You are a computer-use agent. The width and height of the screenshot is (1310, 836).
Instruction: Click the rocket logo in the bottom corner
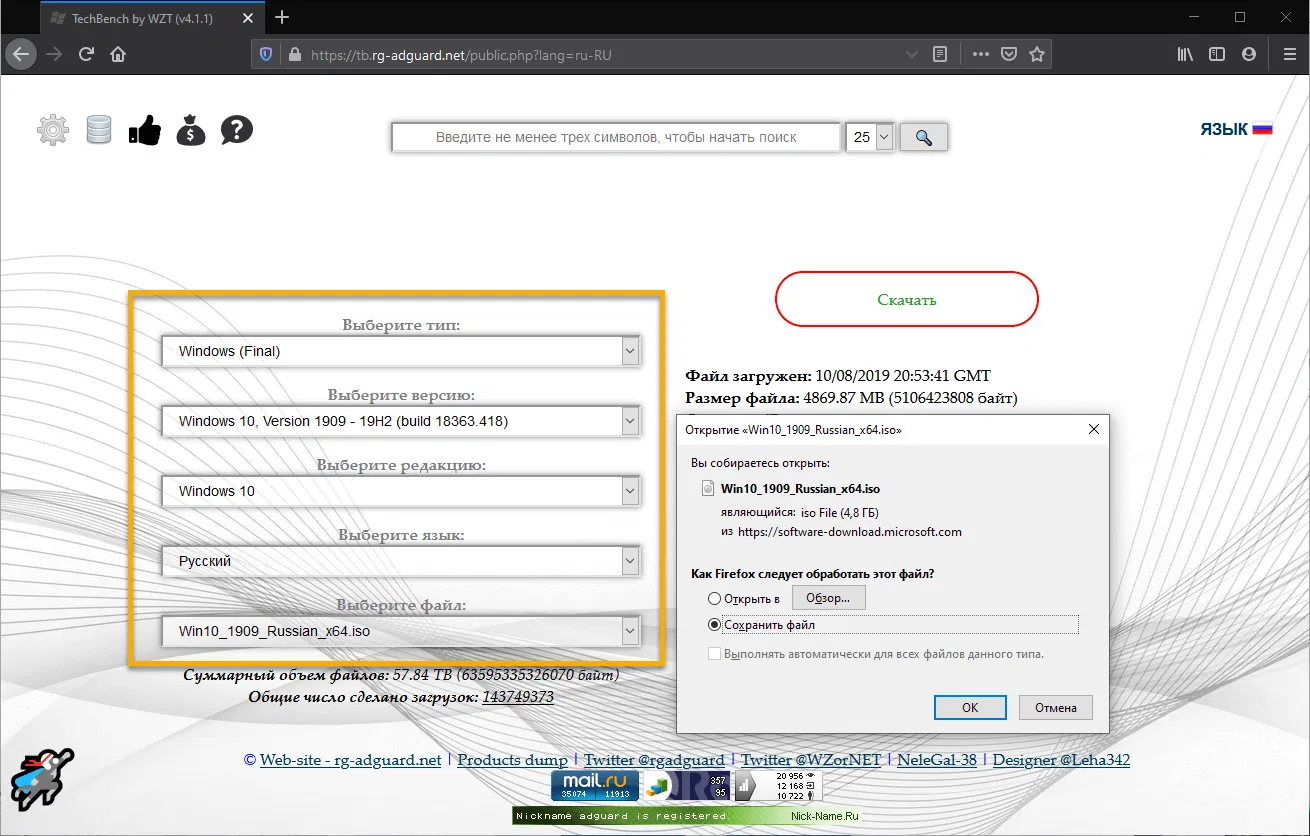tap(42, 779)
